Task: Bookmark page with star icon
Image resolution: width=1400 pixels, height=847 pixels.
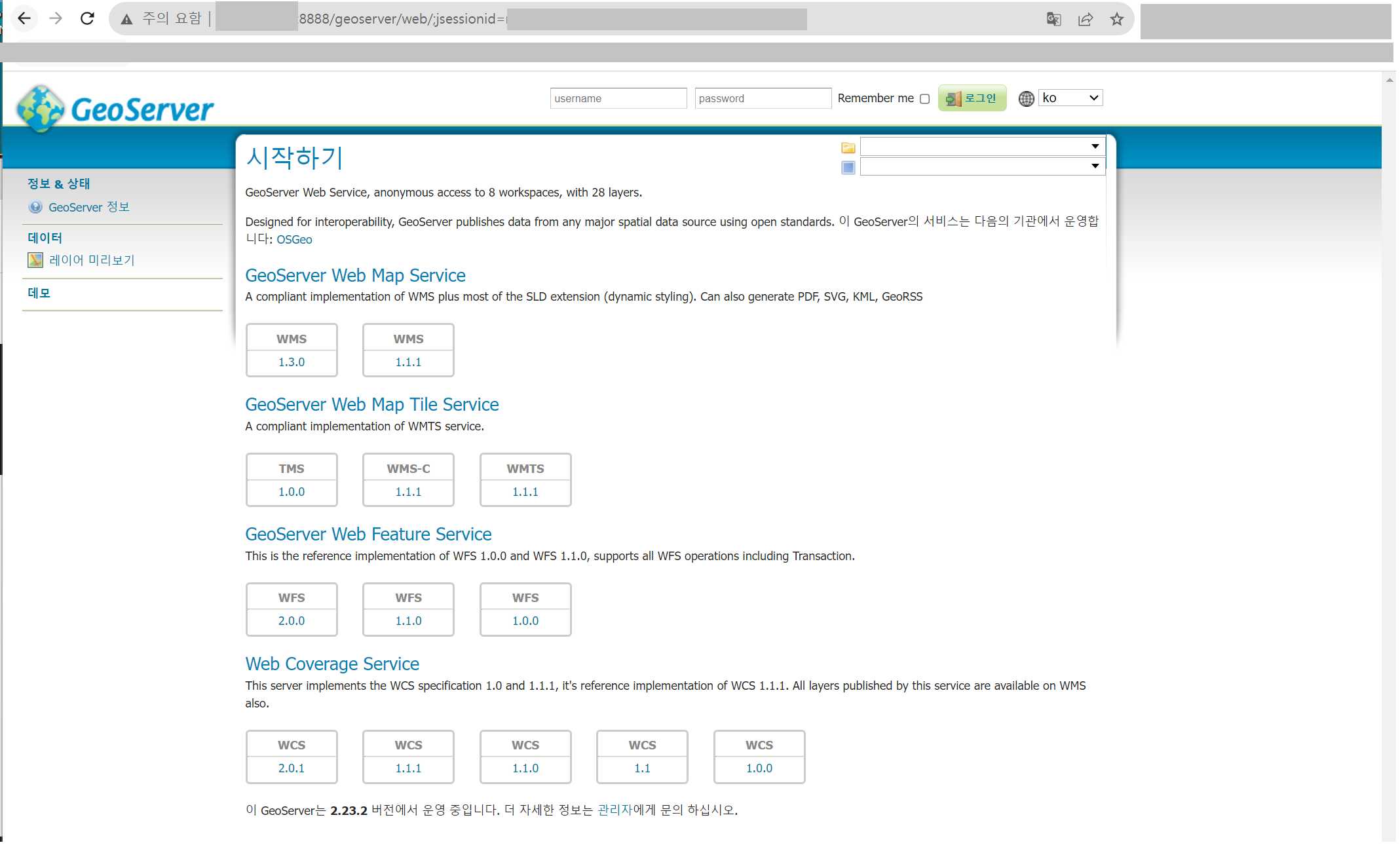Action: click(1117, 19)
